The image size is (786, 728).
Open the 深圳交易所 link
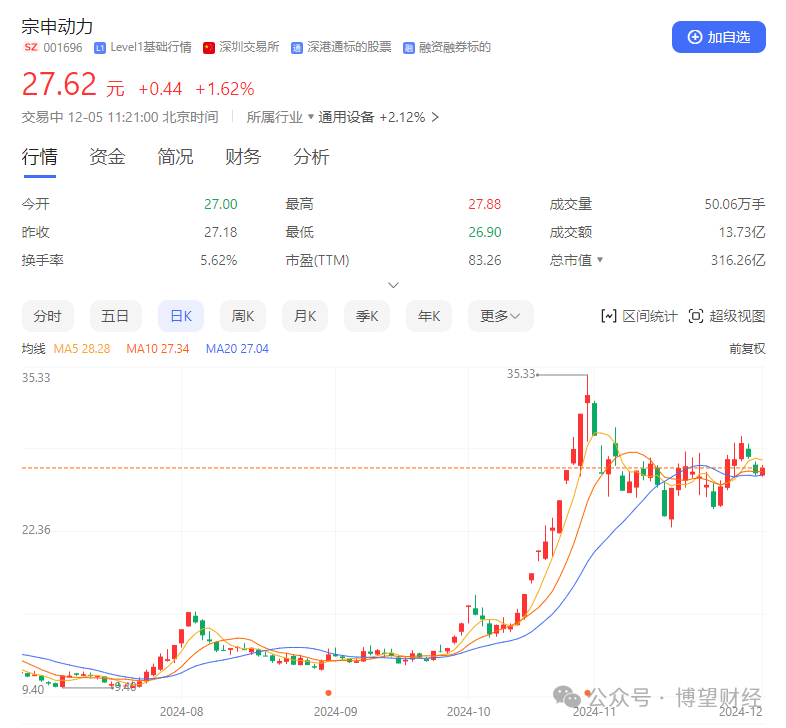(249, 47)
